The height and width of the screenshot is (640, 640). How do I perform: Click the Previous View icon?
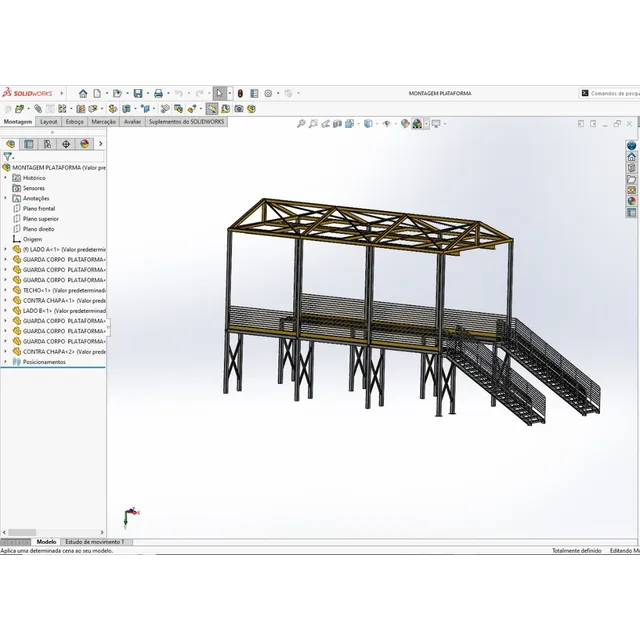pyautogui.click(x=325, y=124)
